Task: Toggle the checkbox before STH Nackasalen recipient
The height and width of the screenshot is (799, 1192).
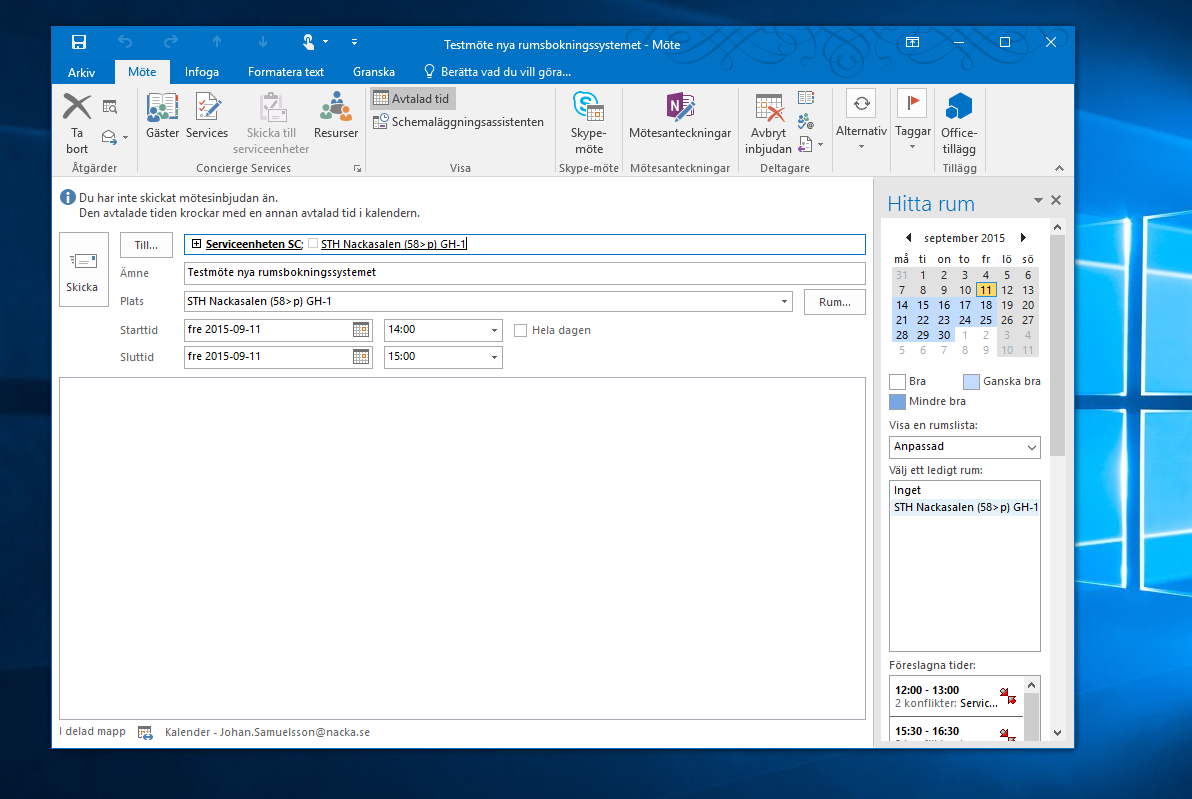Action: (x=312, y=243)
